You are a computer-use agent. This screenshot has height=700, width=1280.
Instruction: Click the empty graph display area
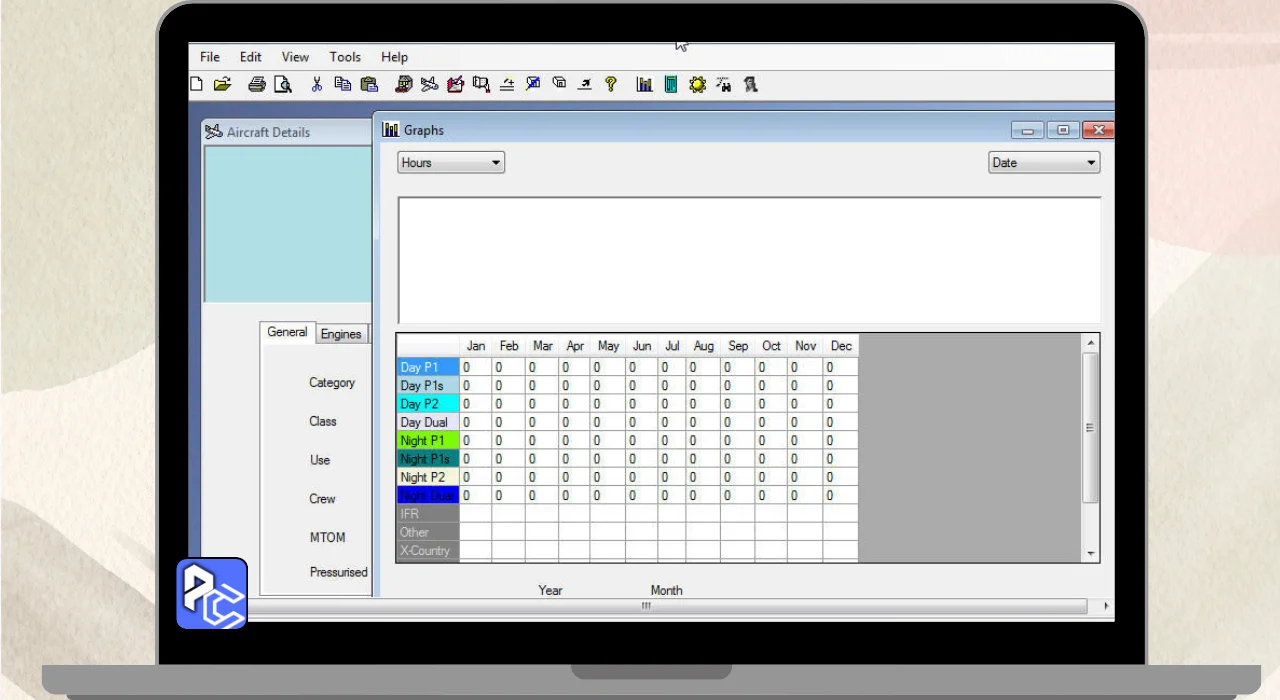749,260
